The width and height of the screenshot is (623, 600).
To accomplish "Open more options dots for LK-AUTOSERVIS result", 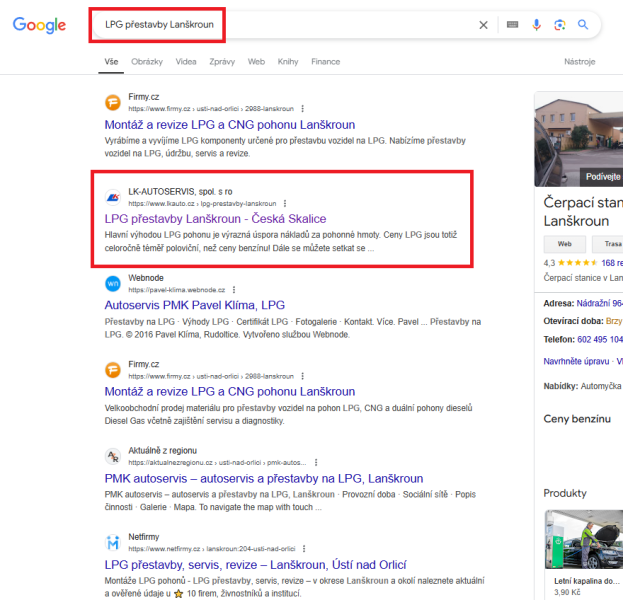I will tap(285, 203).
